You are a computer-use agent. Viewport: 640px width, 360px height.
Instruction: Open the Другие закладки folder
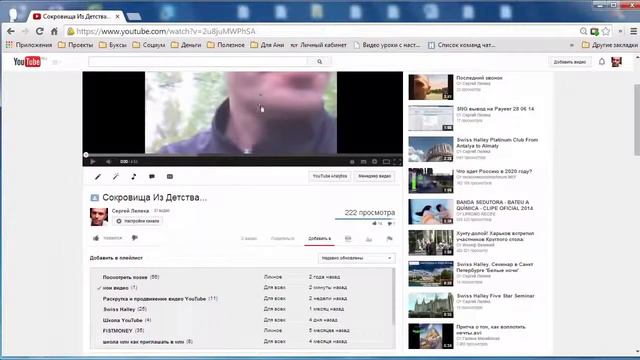[x=610, y=45]
